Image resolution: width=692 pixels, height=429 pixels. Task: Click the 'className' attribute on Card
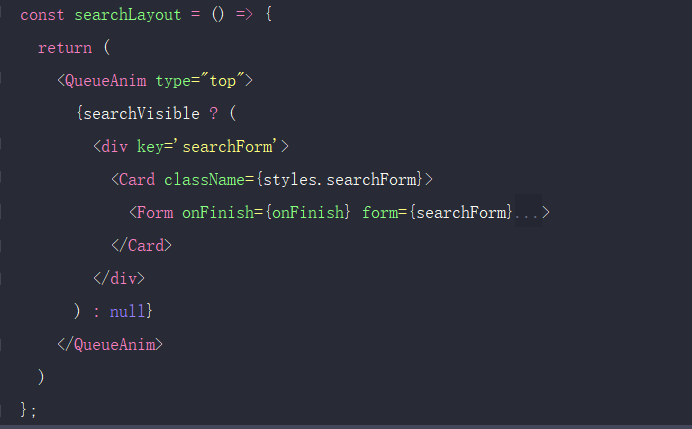(204, 180)
